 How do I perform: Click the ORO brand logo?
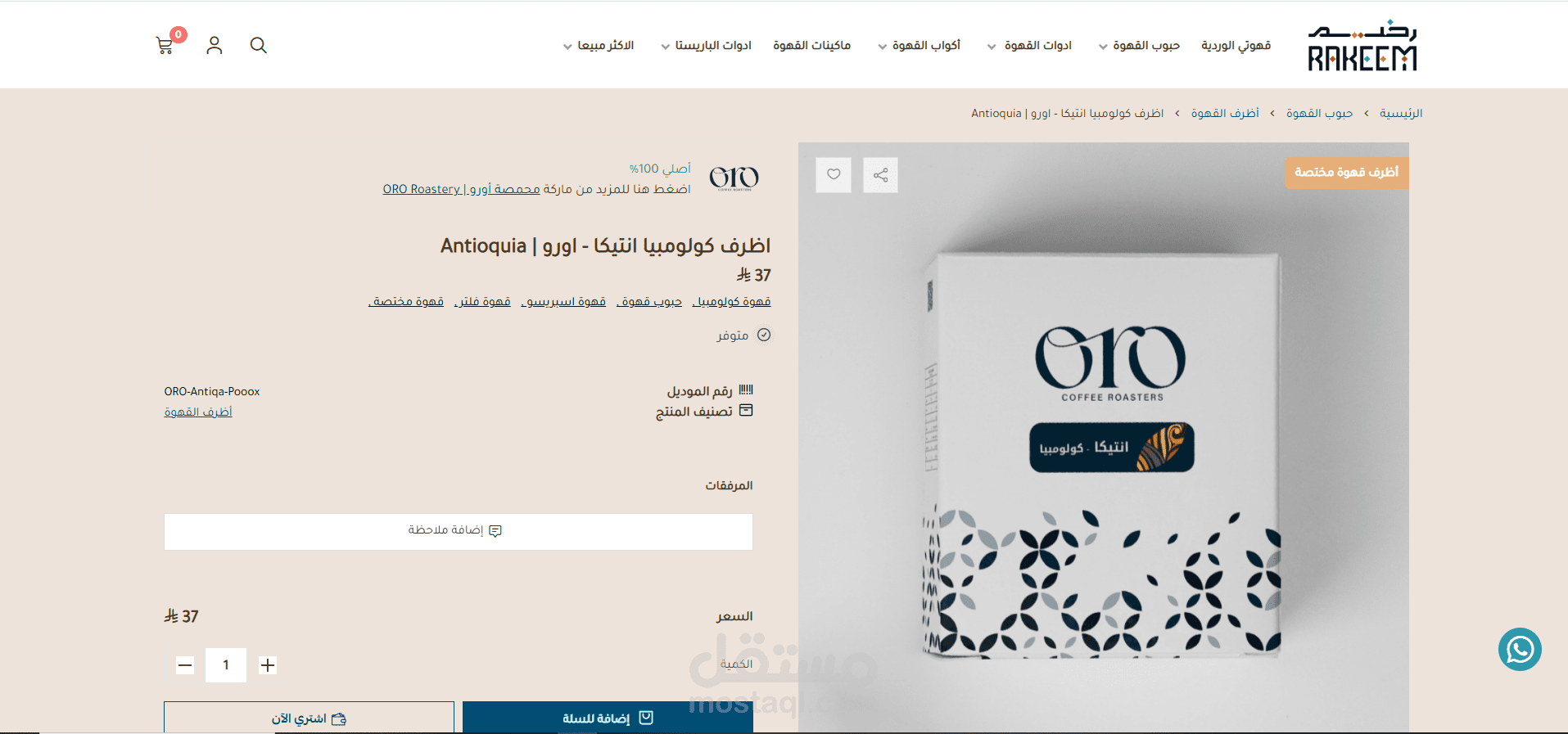point(734,178)
